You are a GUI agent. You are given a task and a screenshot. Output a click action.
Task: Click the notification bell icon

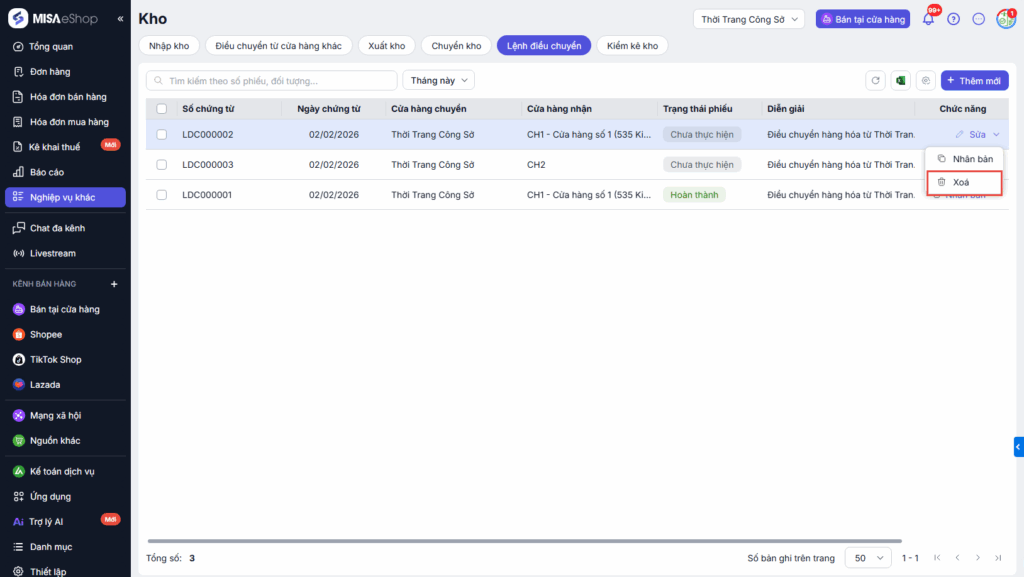928,19
